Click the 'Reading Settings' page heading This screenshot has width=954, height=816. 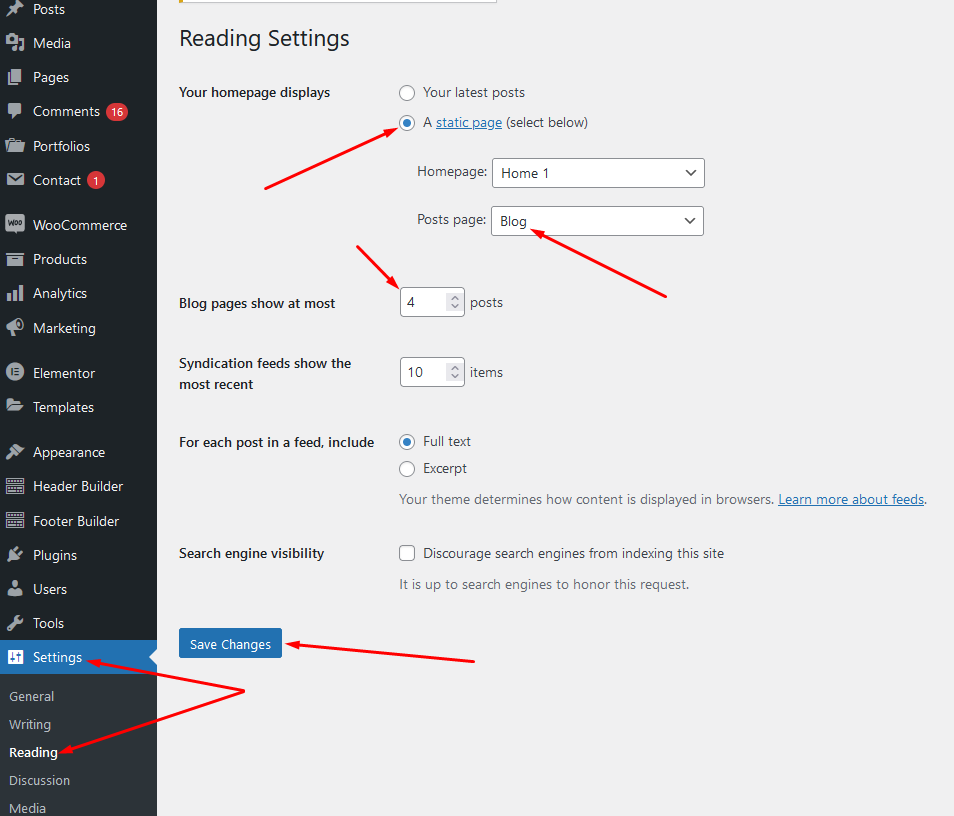(264, 38)
